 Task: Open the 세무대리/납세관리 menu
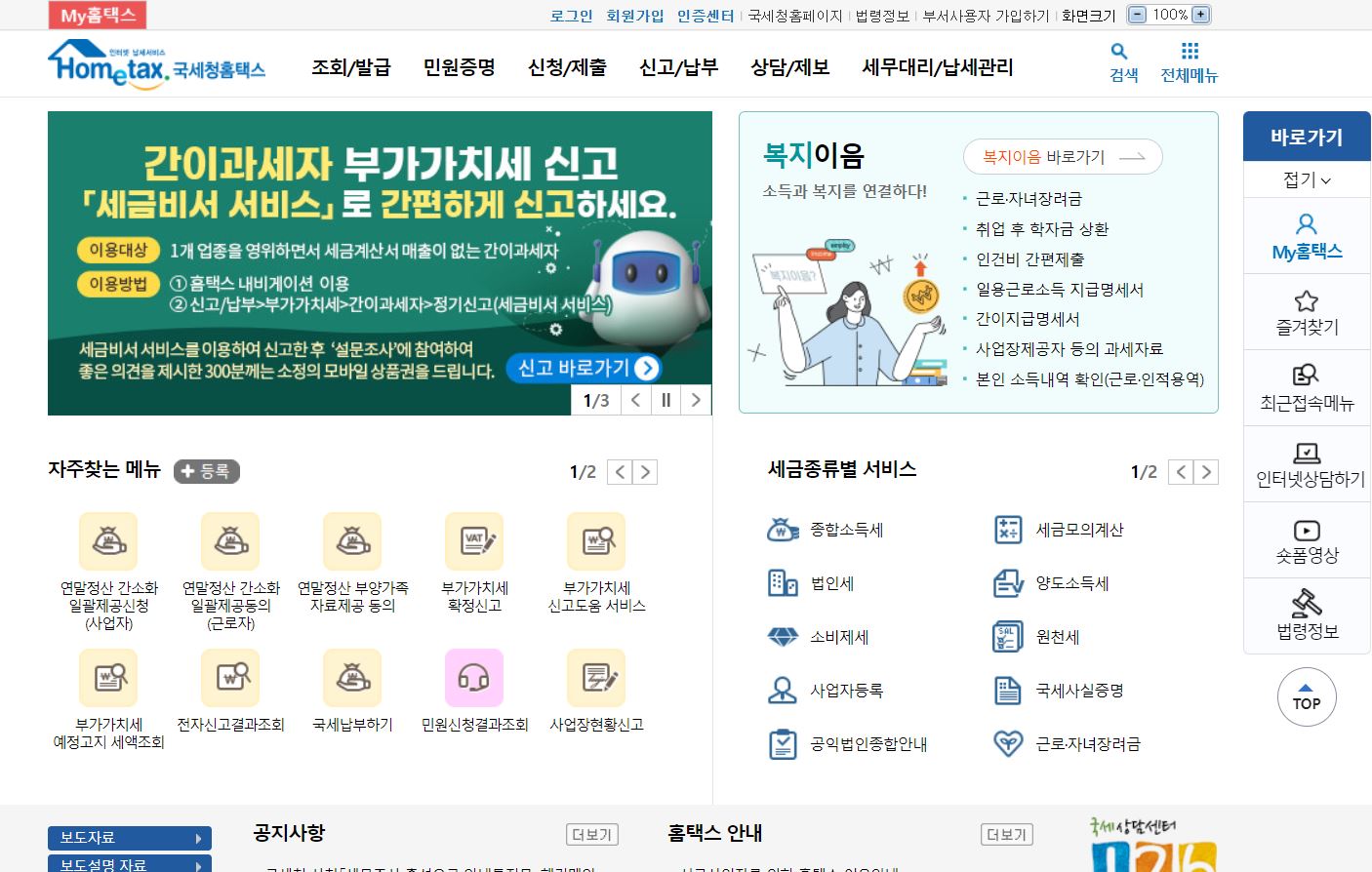coord(938,67)
